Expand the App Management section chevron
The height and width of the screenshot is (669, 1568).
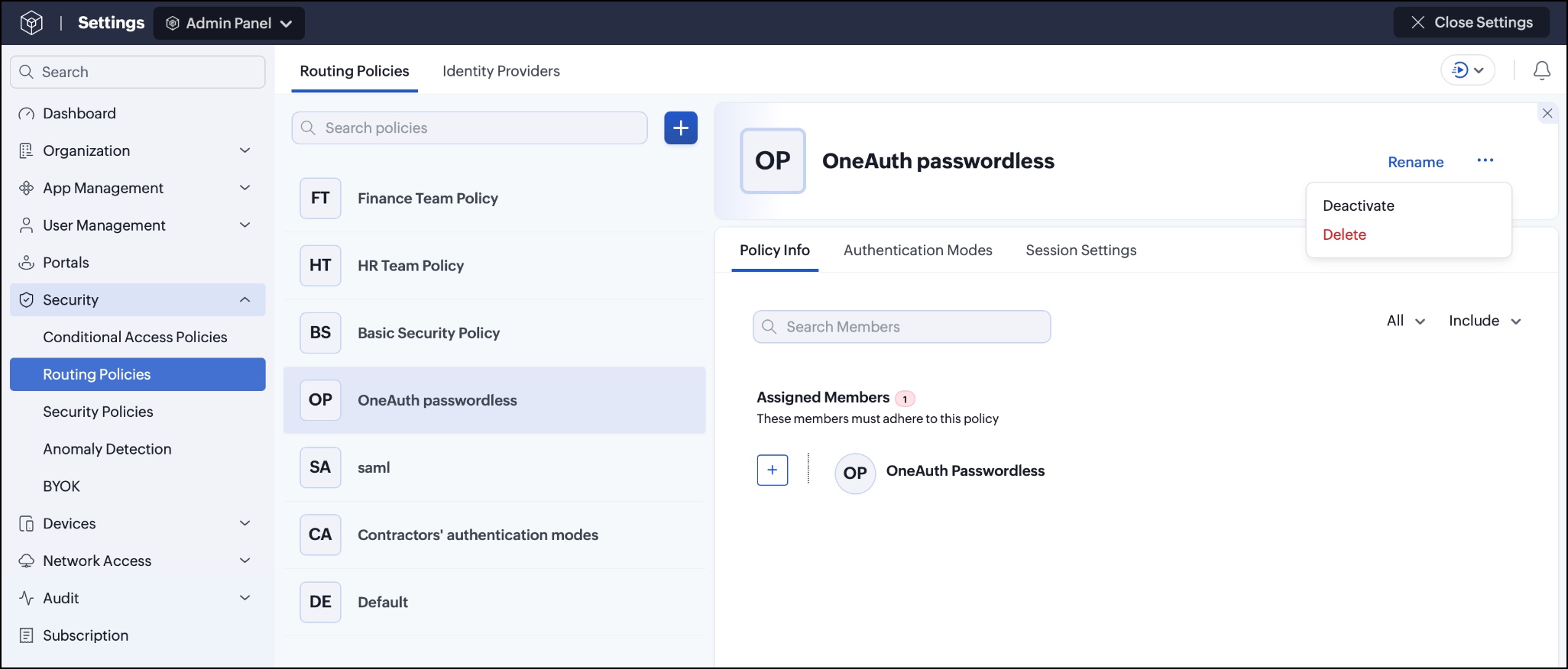click(x=245, y=188)
